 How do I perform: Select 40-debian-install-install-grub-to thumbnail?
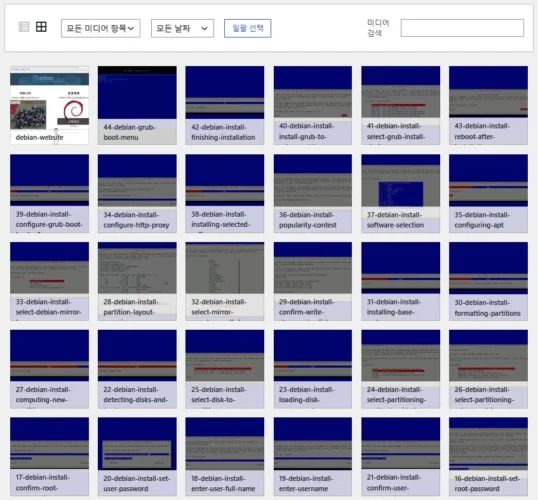click(313, 105)
